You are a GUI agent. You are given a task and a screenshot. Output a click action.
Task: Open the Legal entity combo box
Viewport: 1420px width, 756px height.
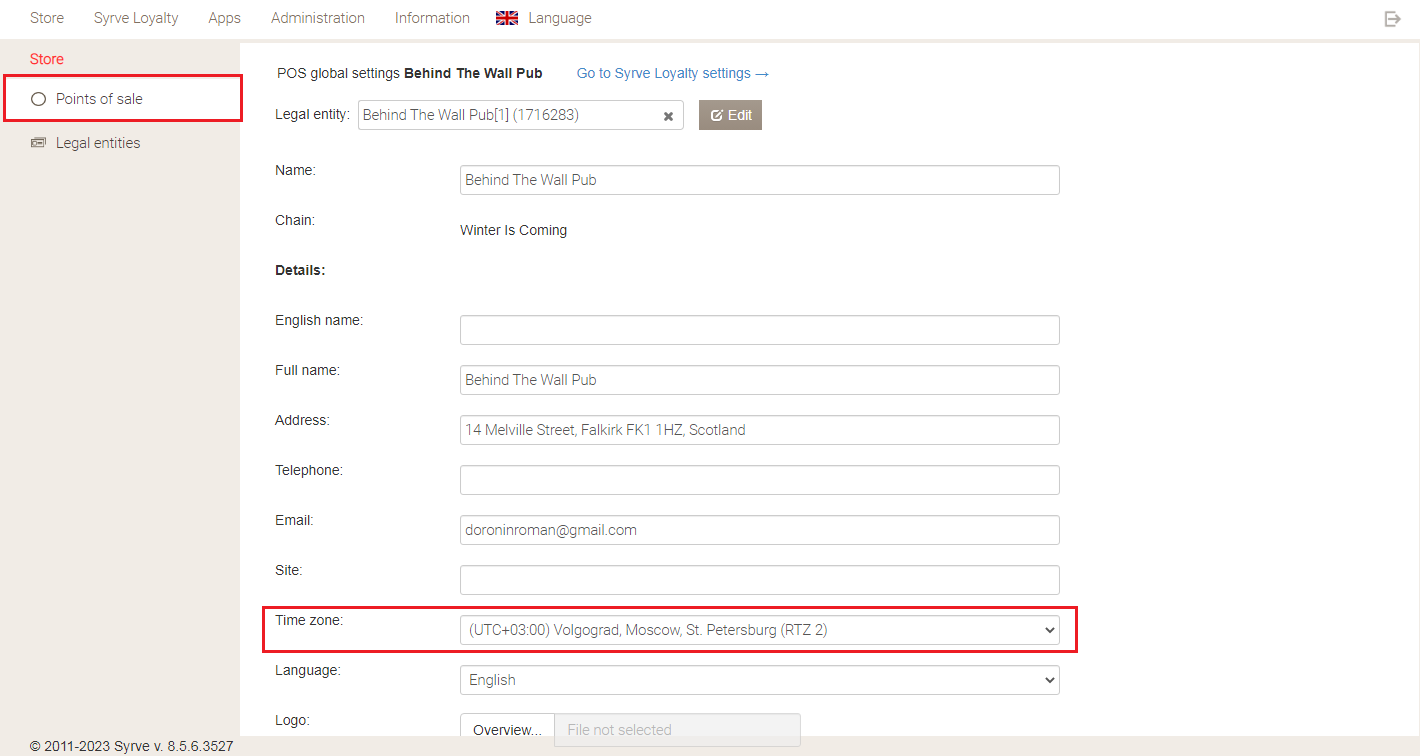[508, 115]
